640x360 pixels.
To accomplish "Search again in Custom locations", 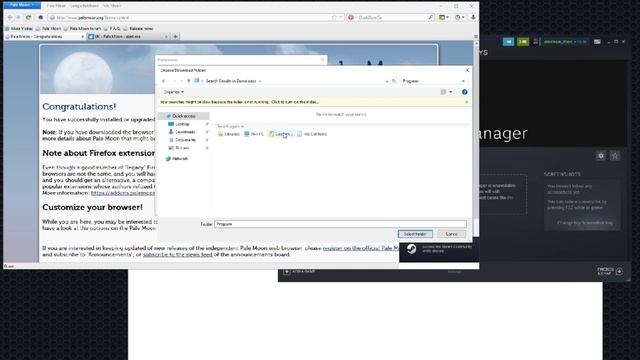I will [281, 134].
